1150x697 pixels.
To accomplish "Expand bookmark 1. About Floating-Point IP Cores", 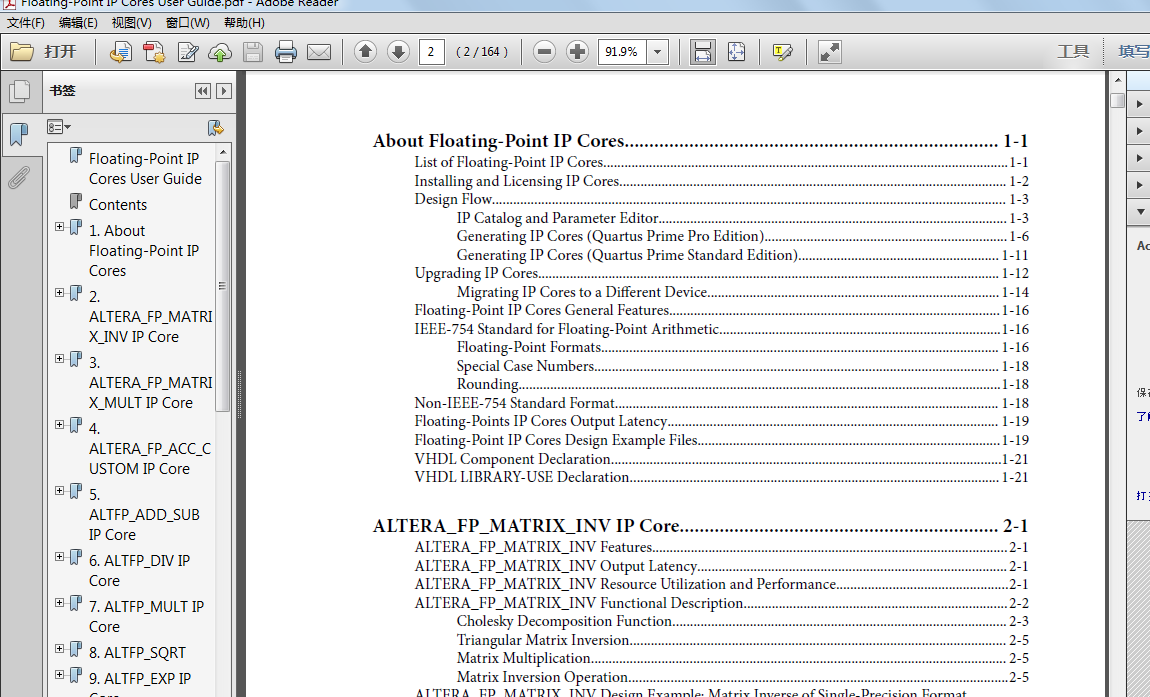I will [x=59, y=227].
